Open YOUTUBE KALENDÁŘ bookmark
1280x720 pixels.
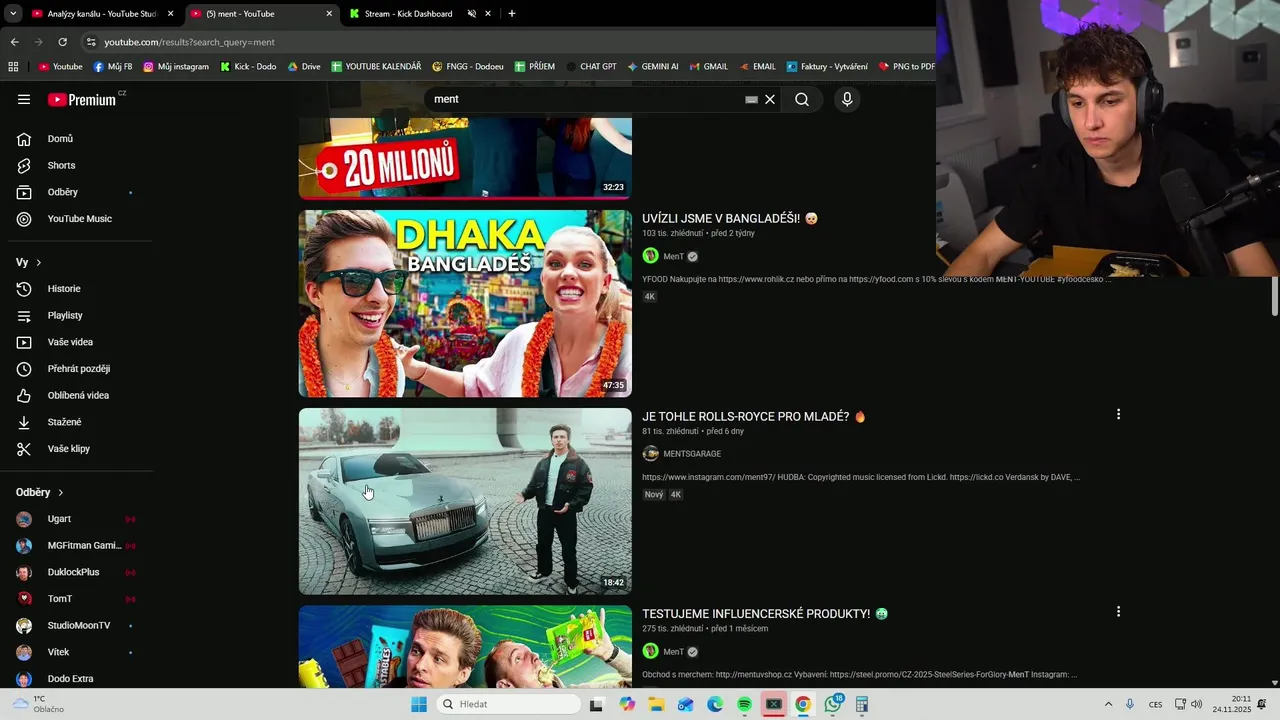[x=376, y=67]
